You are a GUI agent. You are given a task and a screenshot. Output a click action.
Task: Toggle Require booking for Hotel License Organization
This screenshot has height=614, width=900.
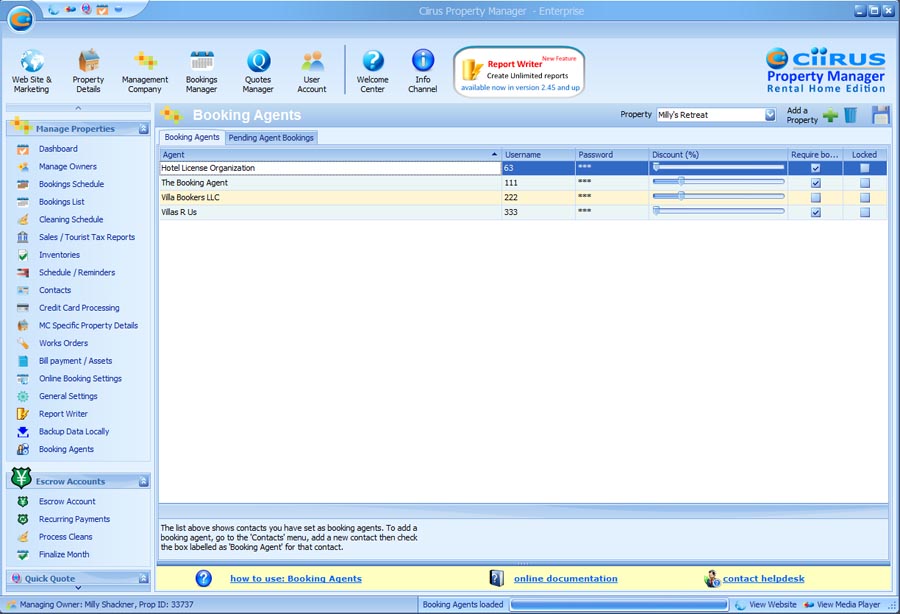click(816, 168)
